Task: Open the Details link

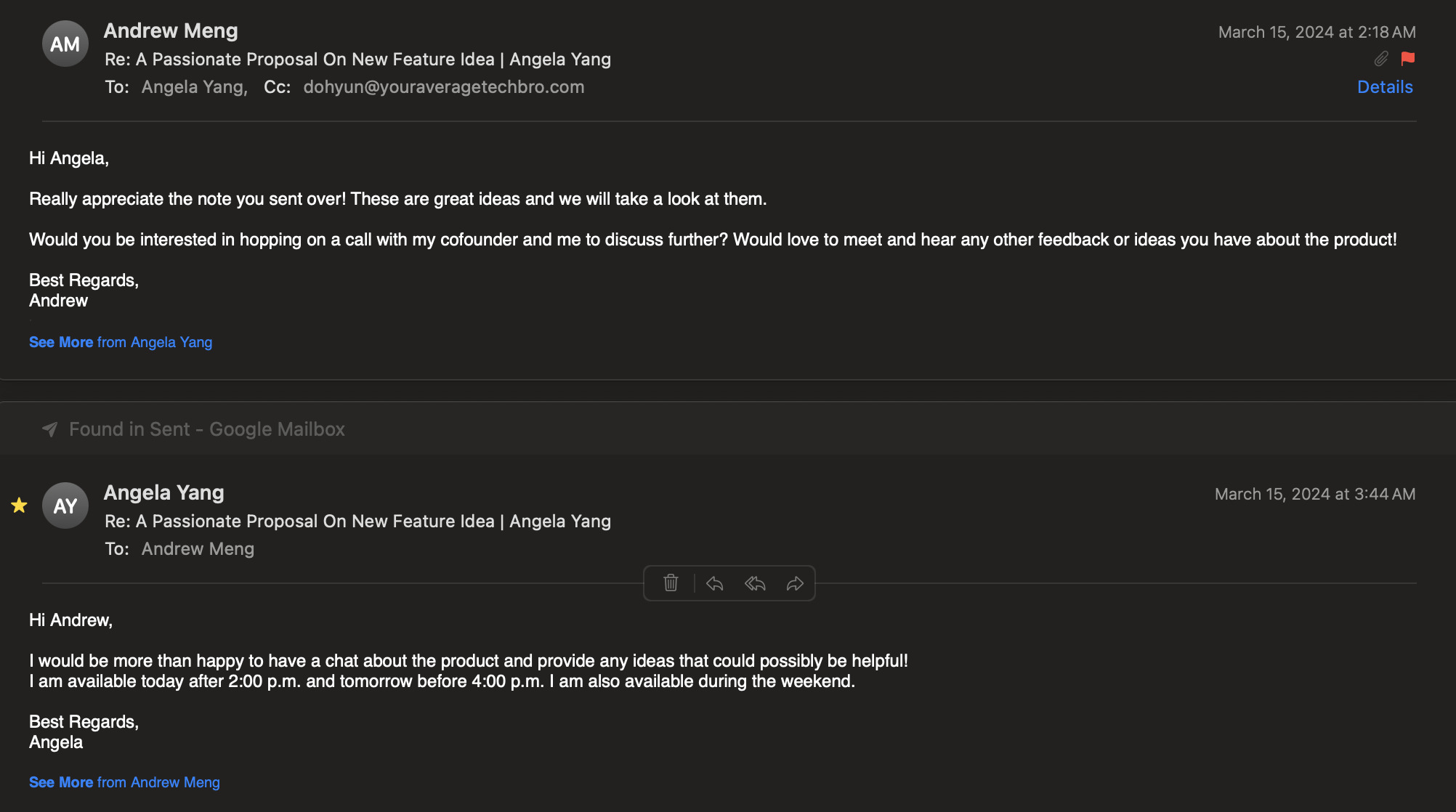Action: 1385,87
